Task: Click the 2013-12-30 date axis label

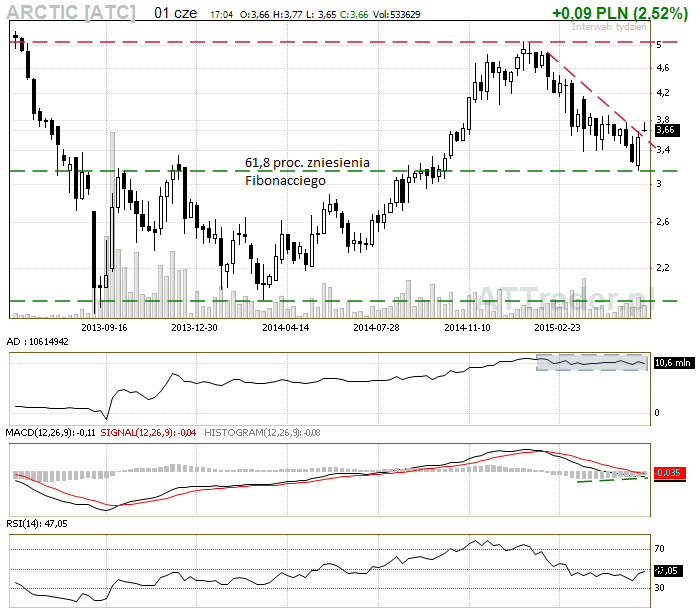Action: tap(194, 328)
